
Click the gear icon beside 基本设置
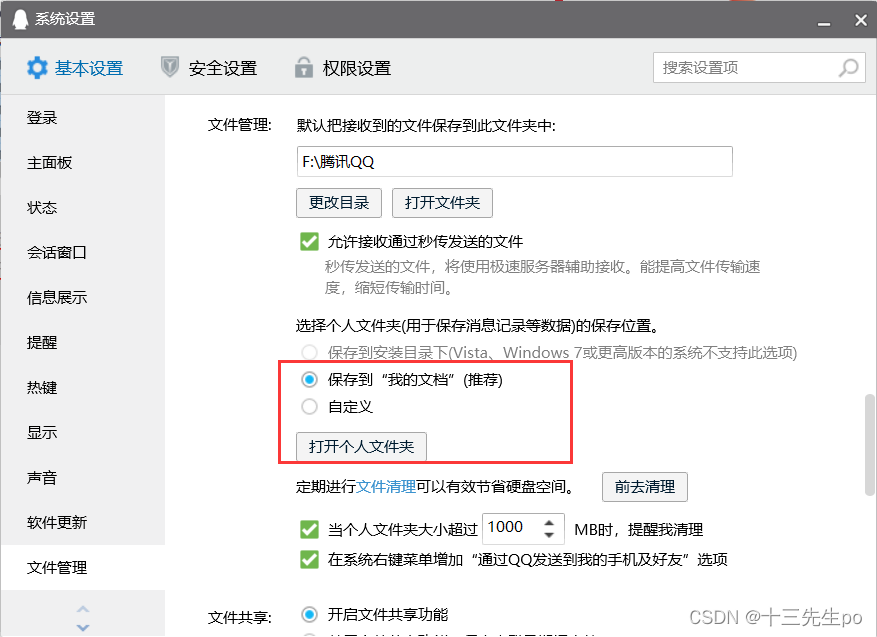click(x=36, y=68)
